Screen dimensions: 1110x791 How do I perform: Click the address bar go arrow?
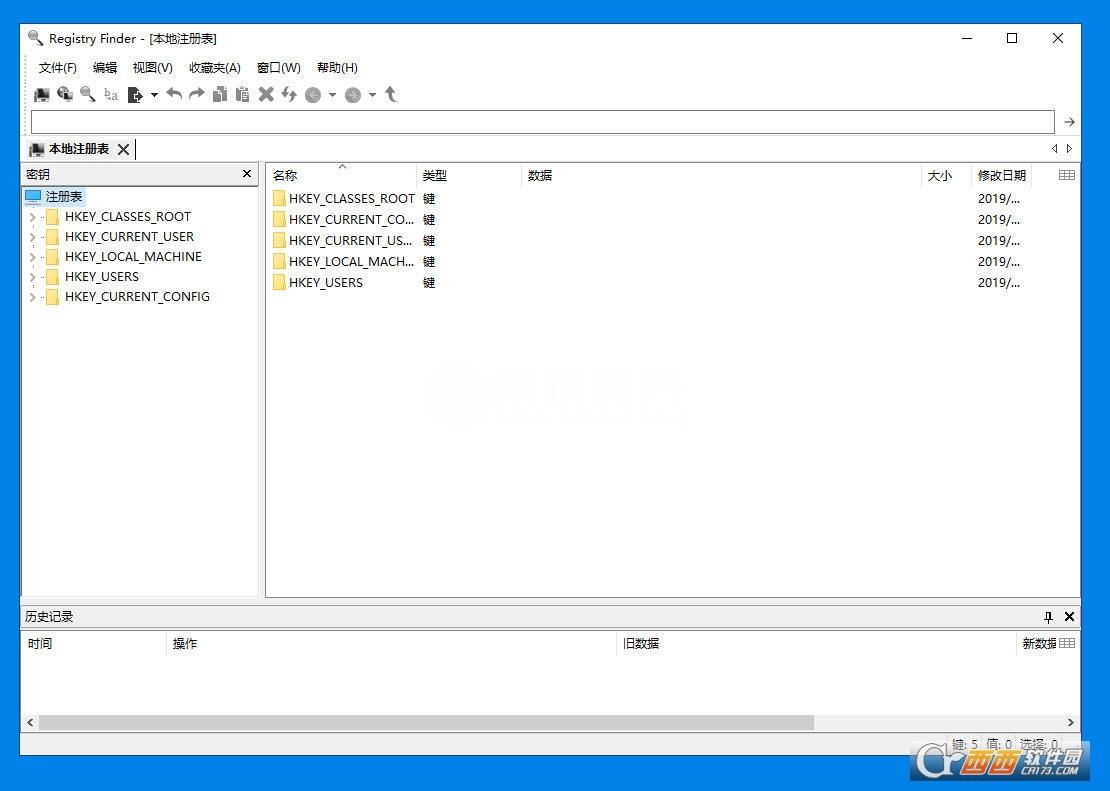(1069, 121)
